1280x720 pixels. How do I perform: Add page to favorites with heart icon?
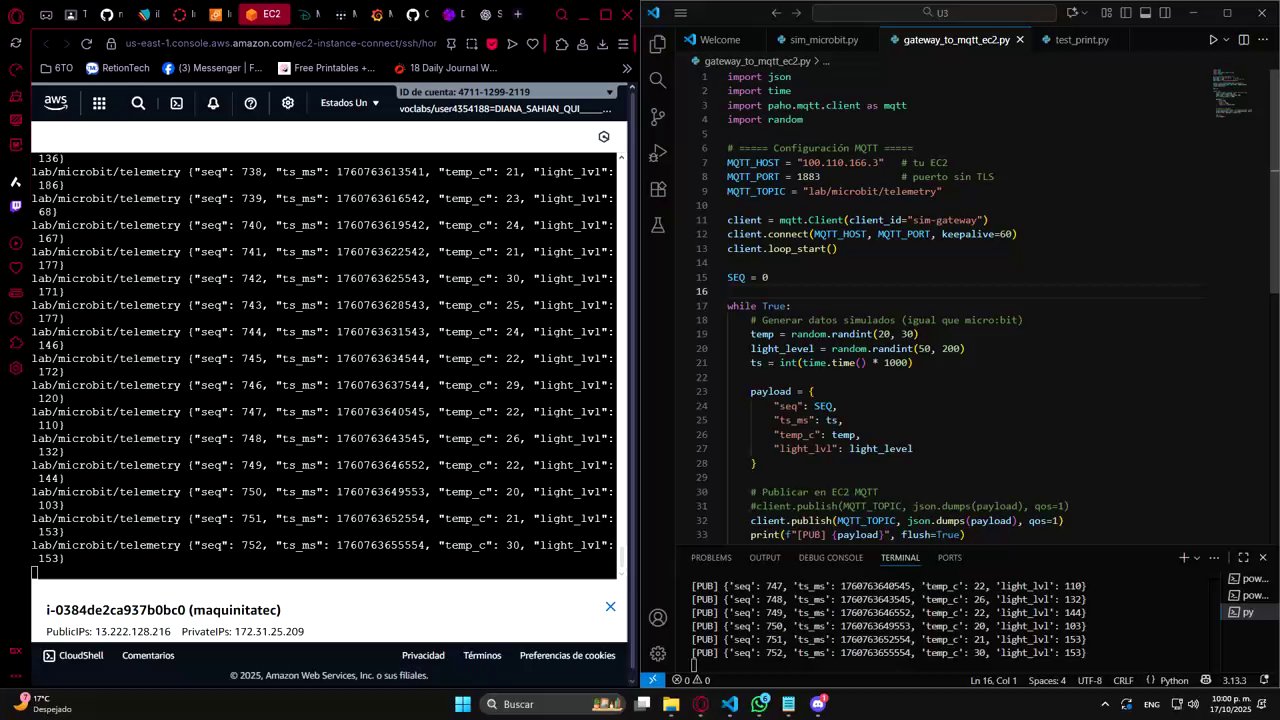[x=532, y=44]
